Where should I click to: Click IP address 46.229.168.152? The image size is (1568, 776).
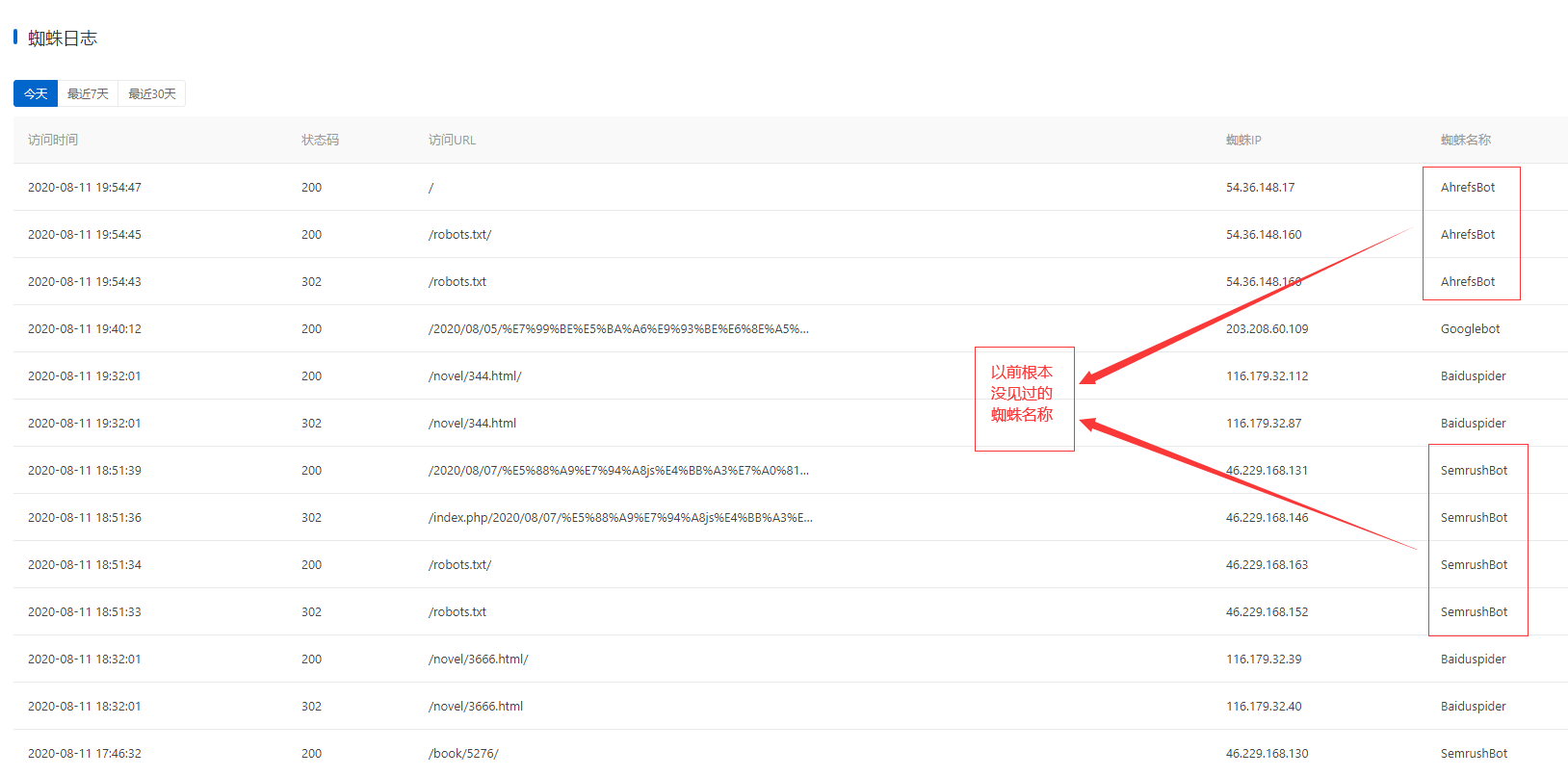point(1267,611)
